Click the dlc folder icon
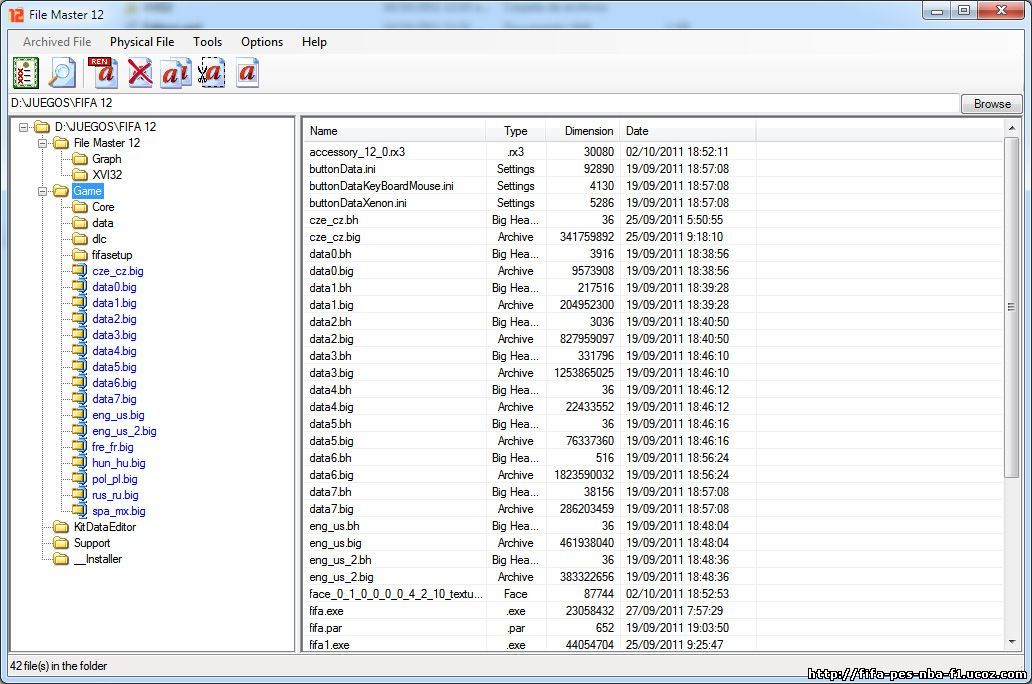The image size is (1032, 684). (80, 239)
